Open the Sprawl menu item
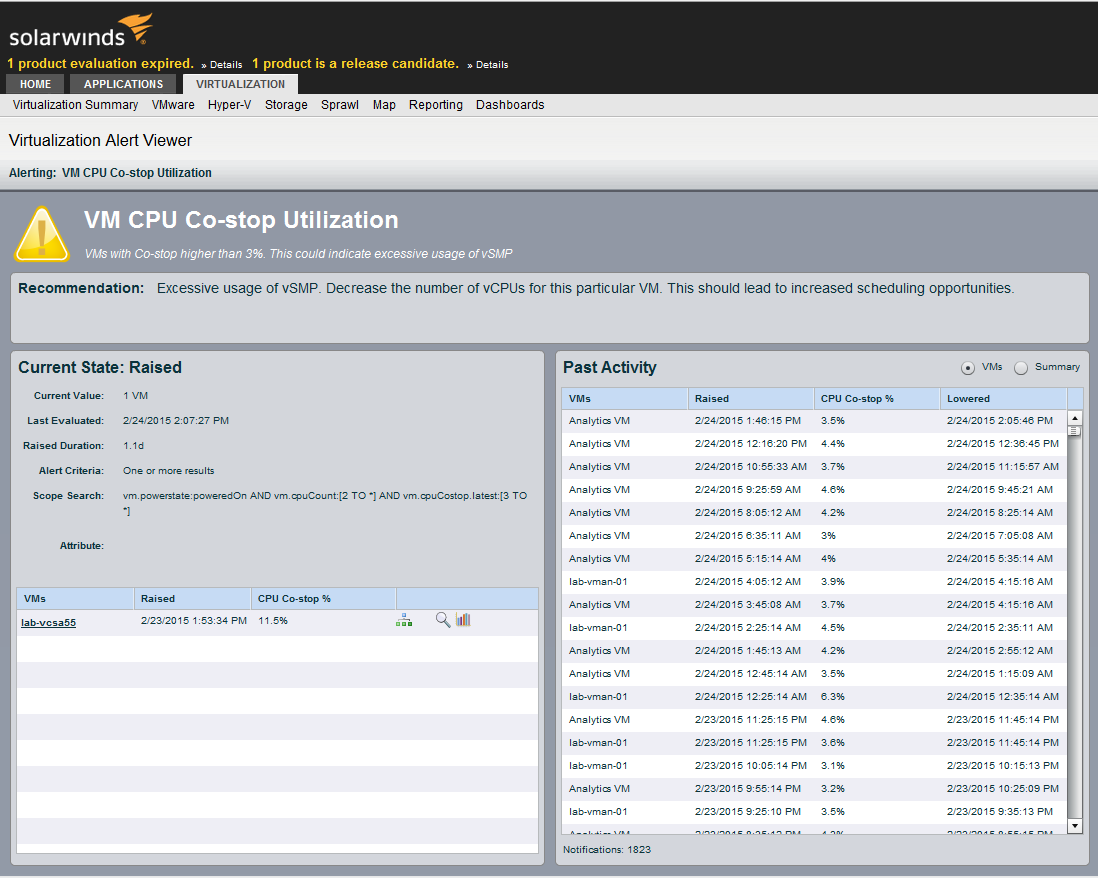Screen dimensions: 1098x878 click(x=340, y=105)
